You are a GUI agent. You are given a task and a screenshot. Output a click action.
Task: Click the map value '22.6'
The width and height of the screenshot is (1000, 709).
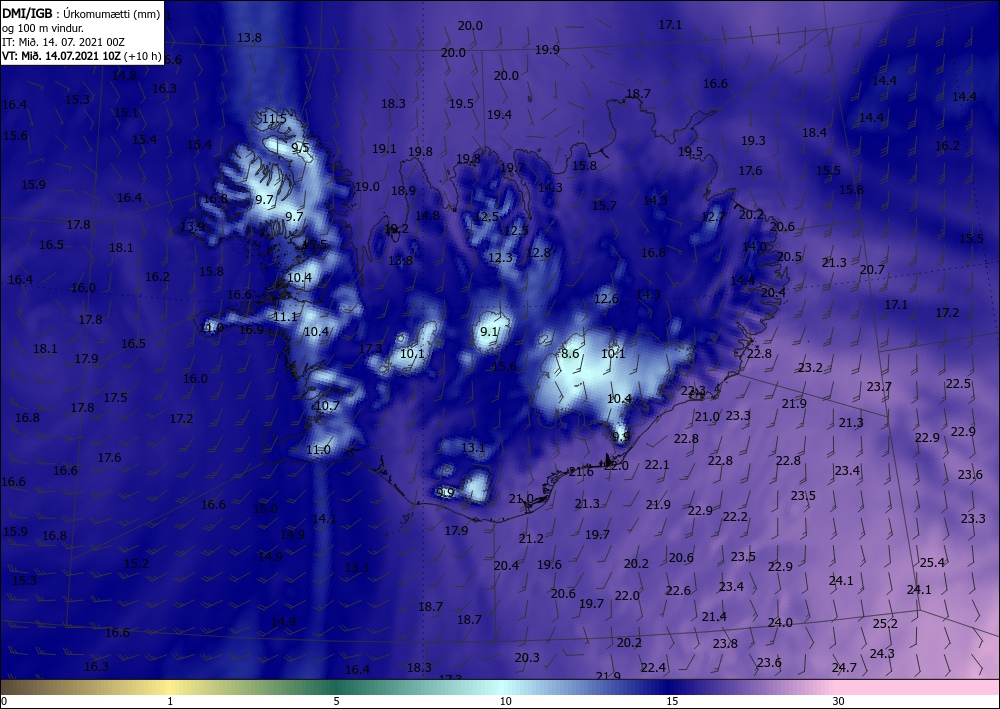pyautogui.click(x=678, y=591)
